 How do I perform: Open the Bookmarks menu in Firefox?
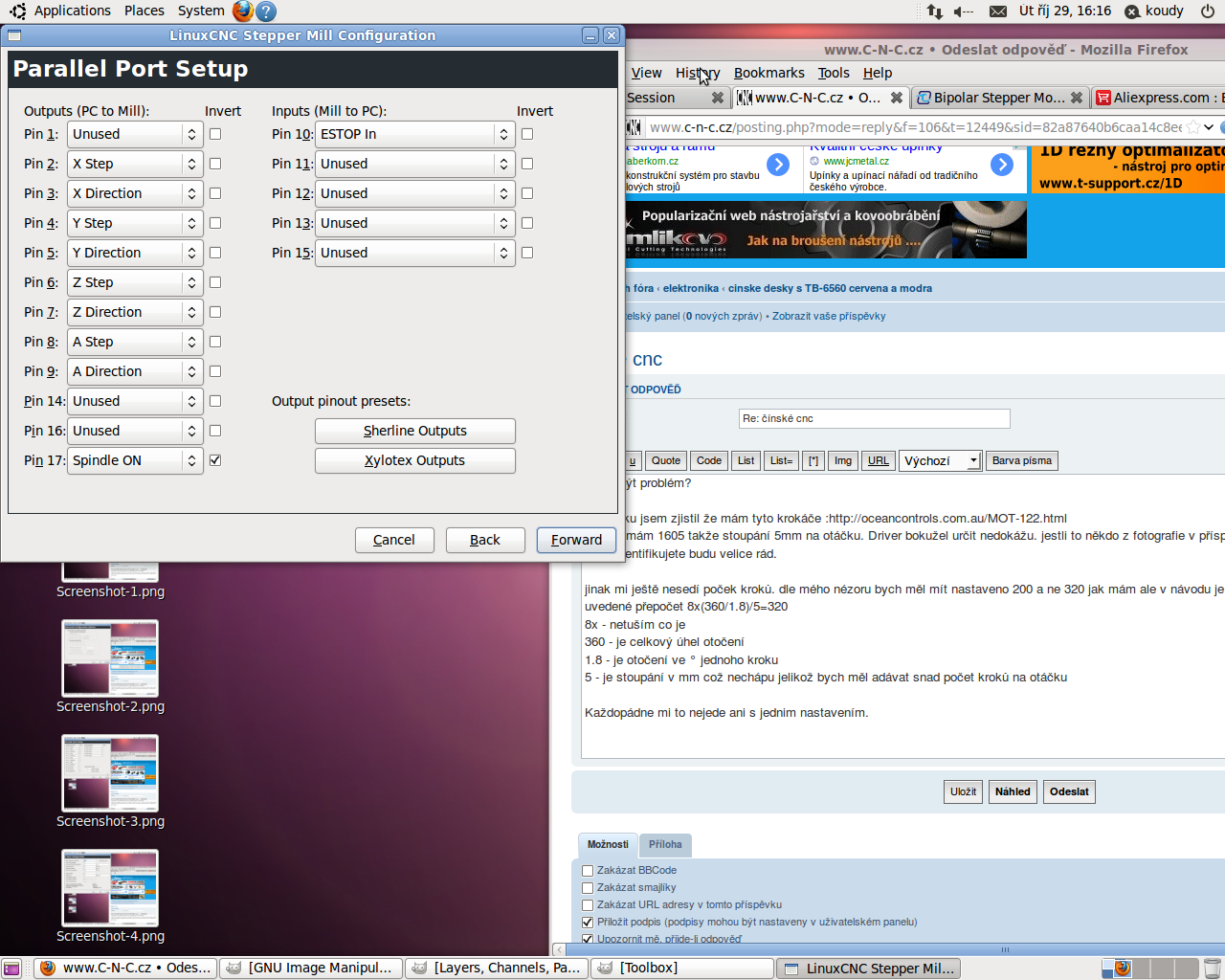pos(768,73)
